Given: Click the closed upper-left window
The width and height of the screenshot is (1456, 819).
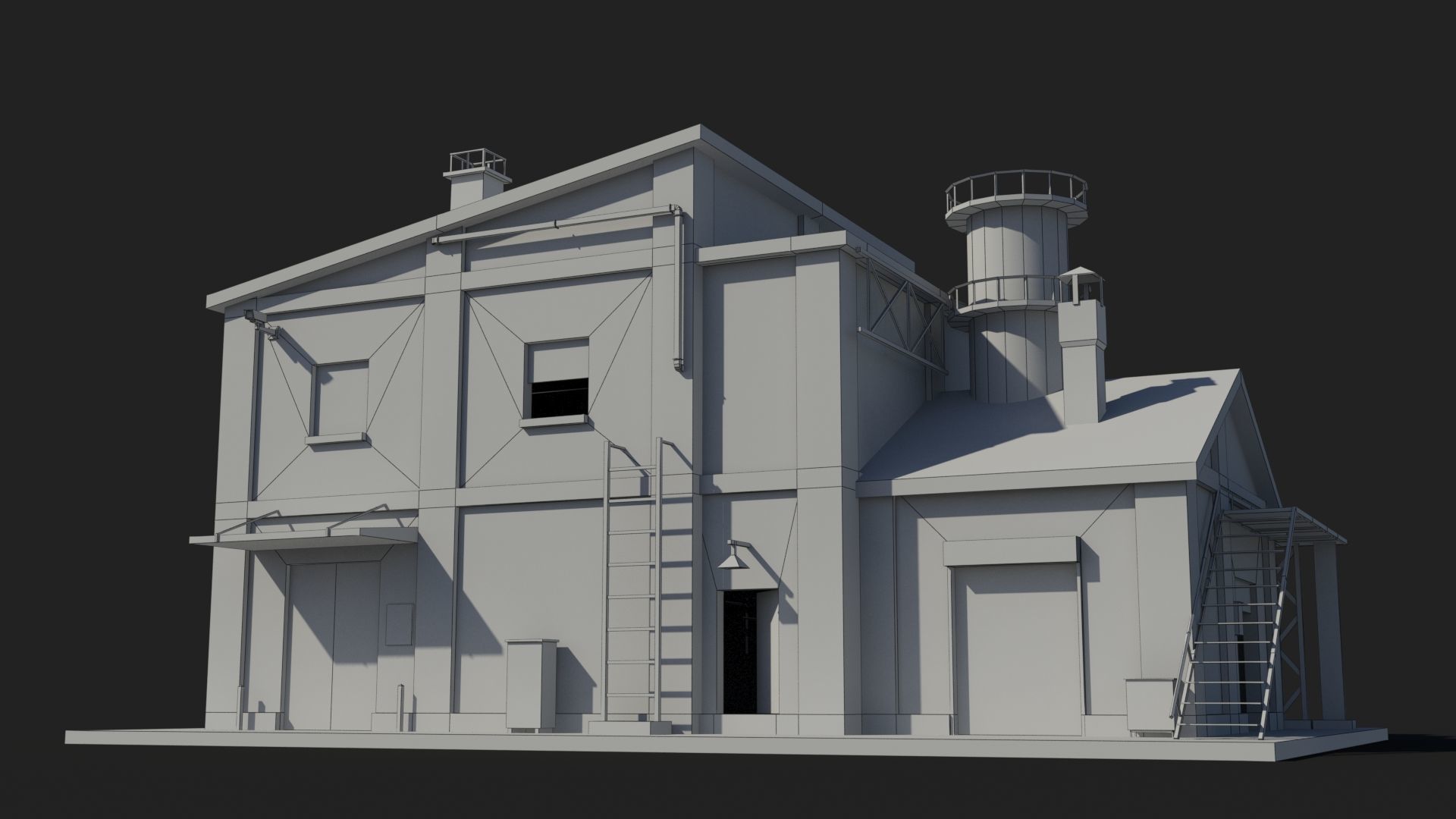Looking at the screenshot, I should (341, 398).
